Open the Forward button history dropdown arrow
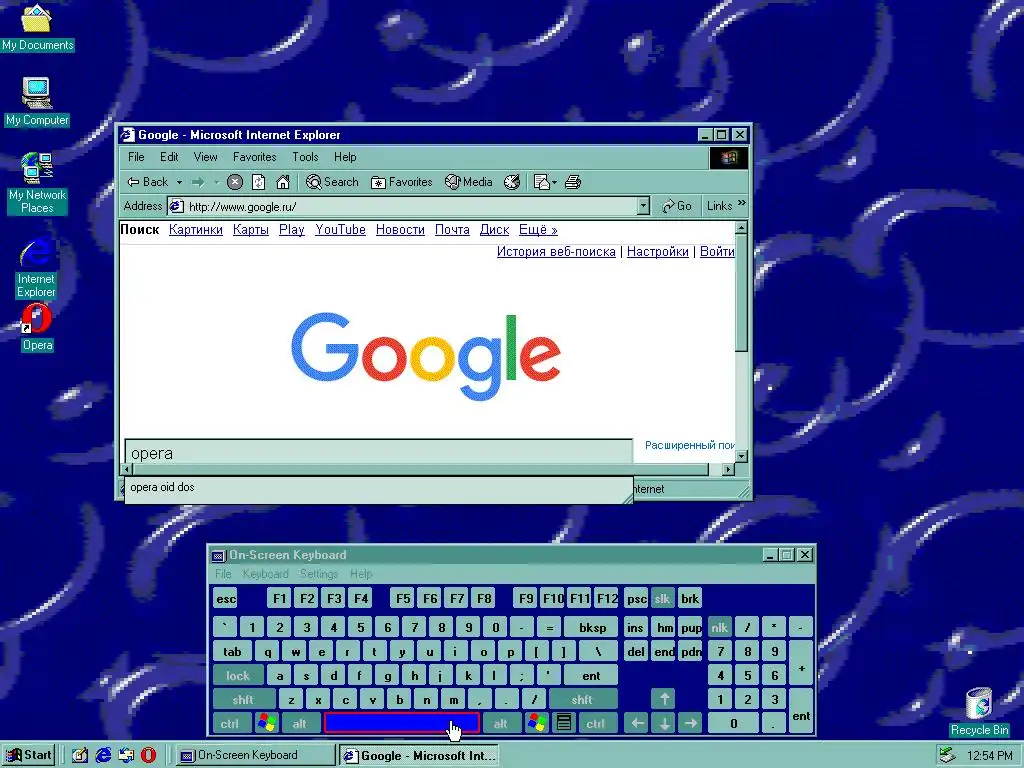This screenshot has height=768, width=1024. coord(216,182)
